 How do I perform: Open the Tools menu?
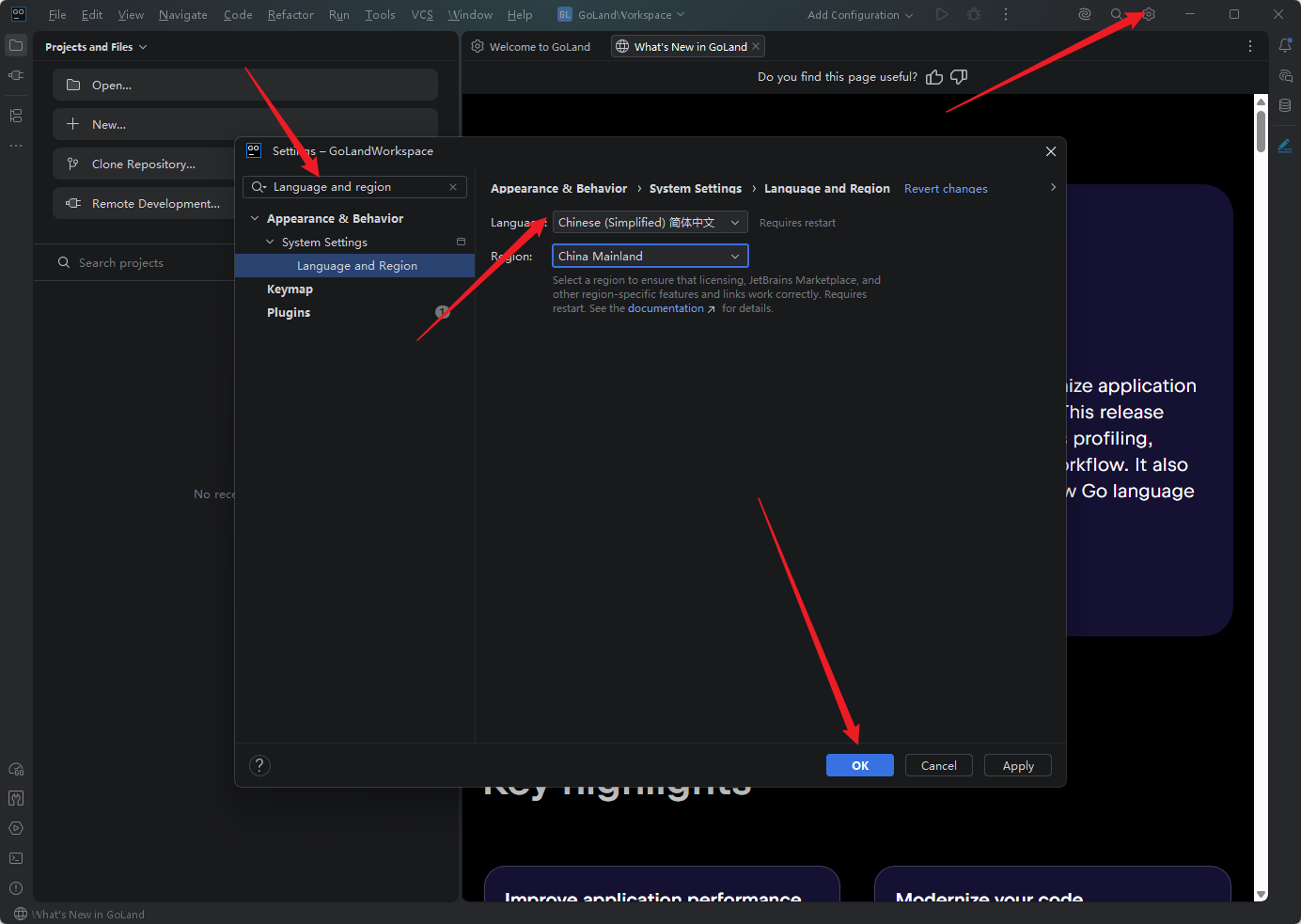[x=380, y=15]
